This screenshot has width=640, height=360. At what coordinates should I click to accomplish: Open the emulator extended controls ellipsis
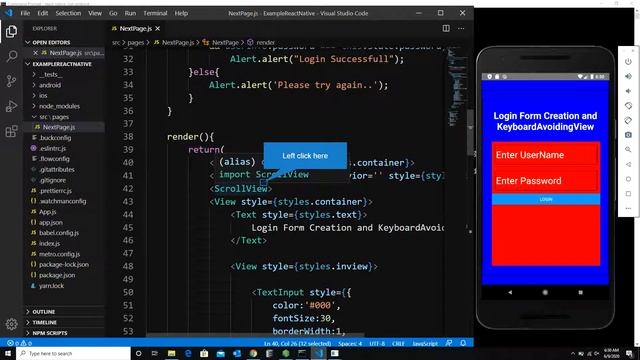(628, 208)
